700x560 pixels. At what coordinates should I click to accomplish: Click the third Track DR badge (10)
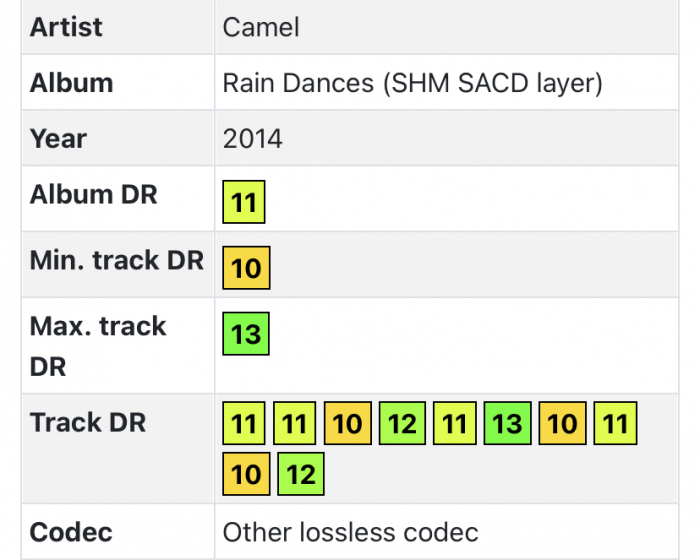[x=347, y=424]
